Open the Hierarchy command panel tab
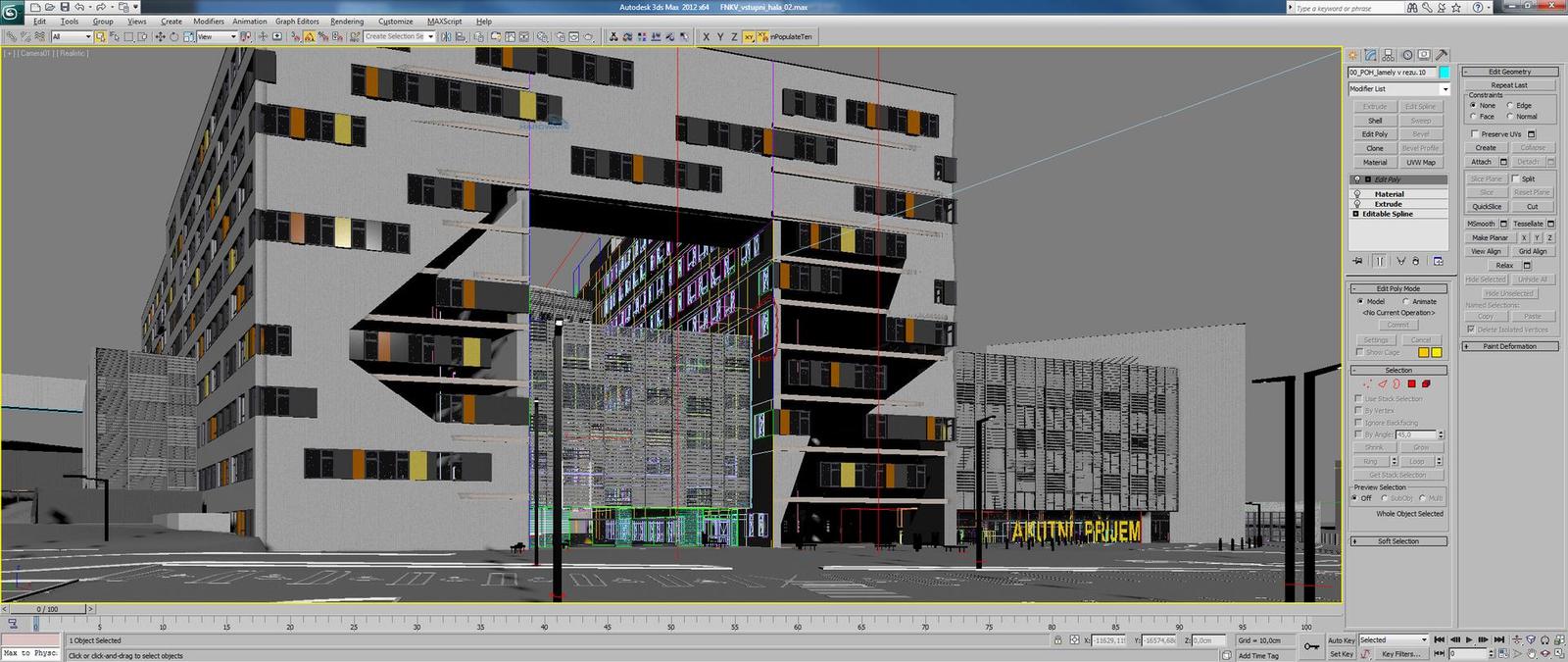The height and width of the screenshot is (662, 1568). pyautogui.click(x=1389, y=55)
